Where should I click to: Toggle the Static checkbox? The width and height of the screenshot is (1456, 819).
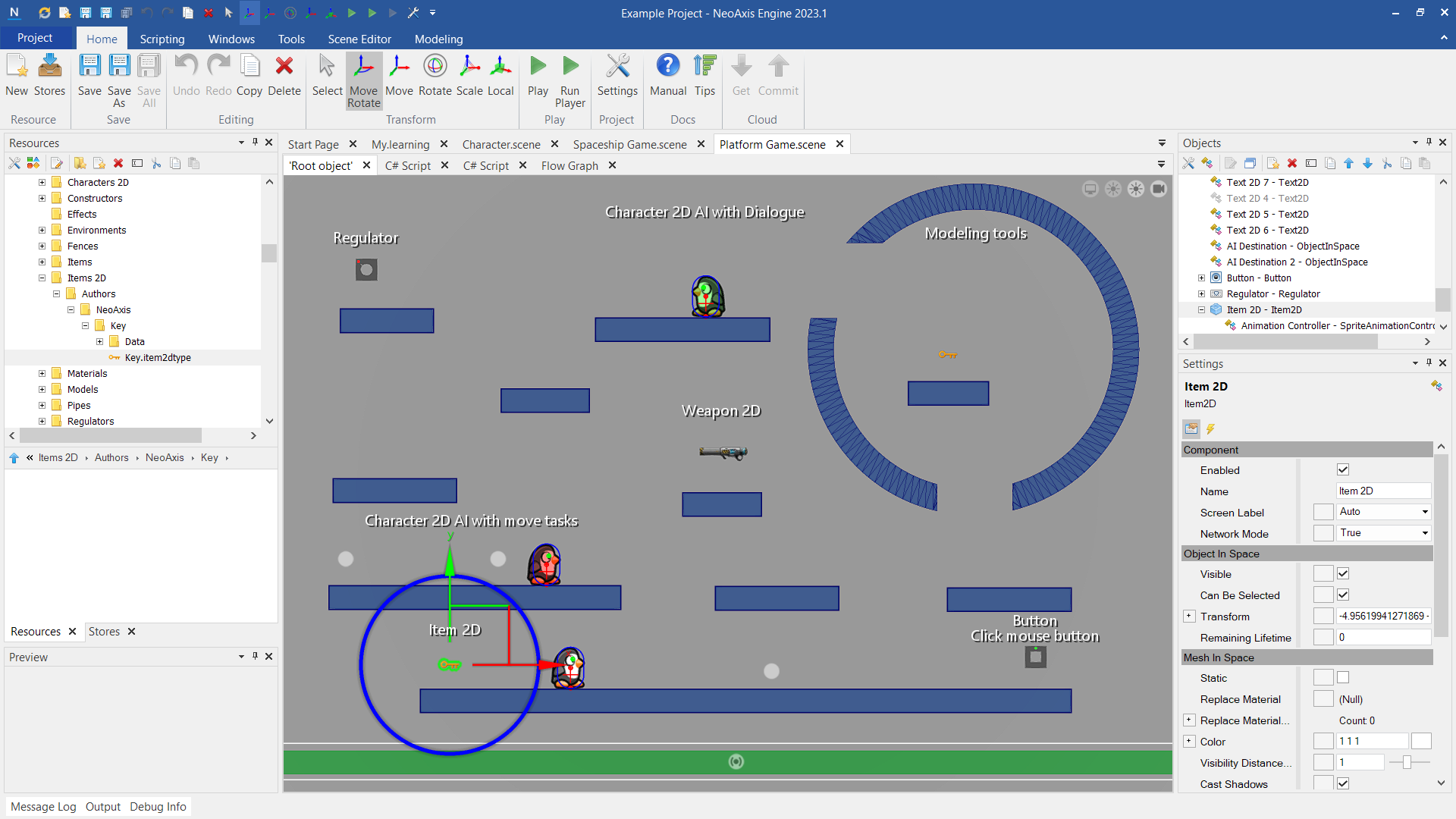(x=1343, y=678)
